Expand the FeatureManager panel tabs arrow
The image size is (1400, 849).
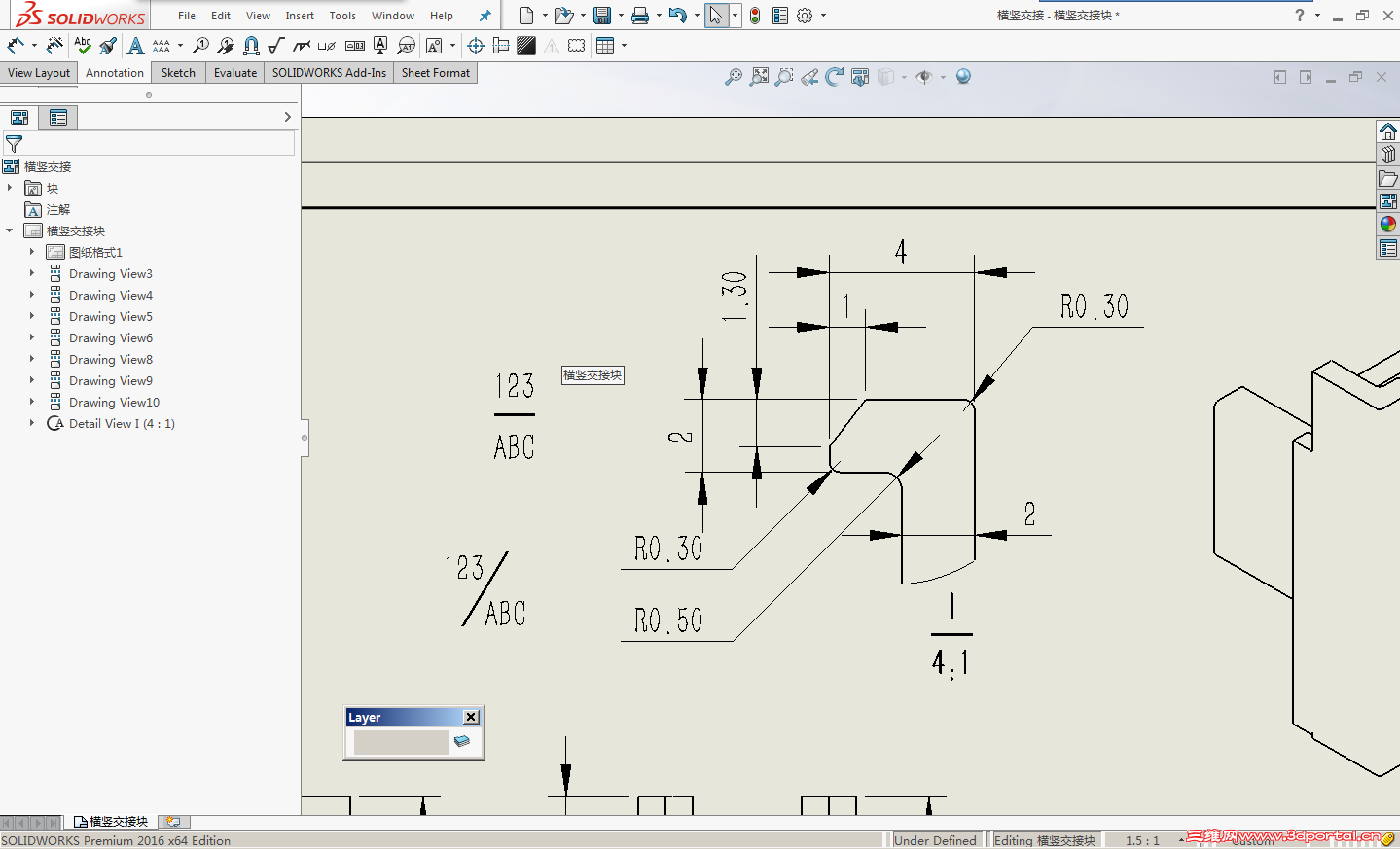click(287, 118)
